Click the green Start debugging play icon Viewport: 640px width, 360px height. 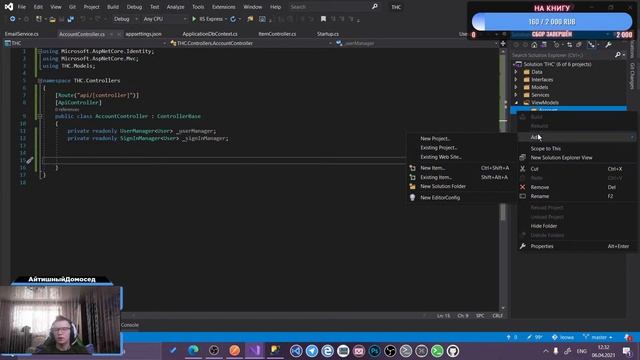click(194, 19)
